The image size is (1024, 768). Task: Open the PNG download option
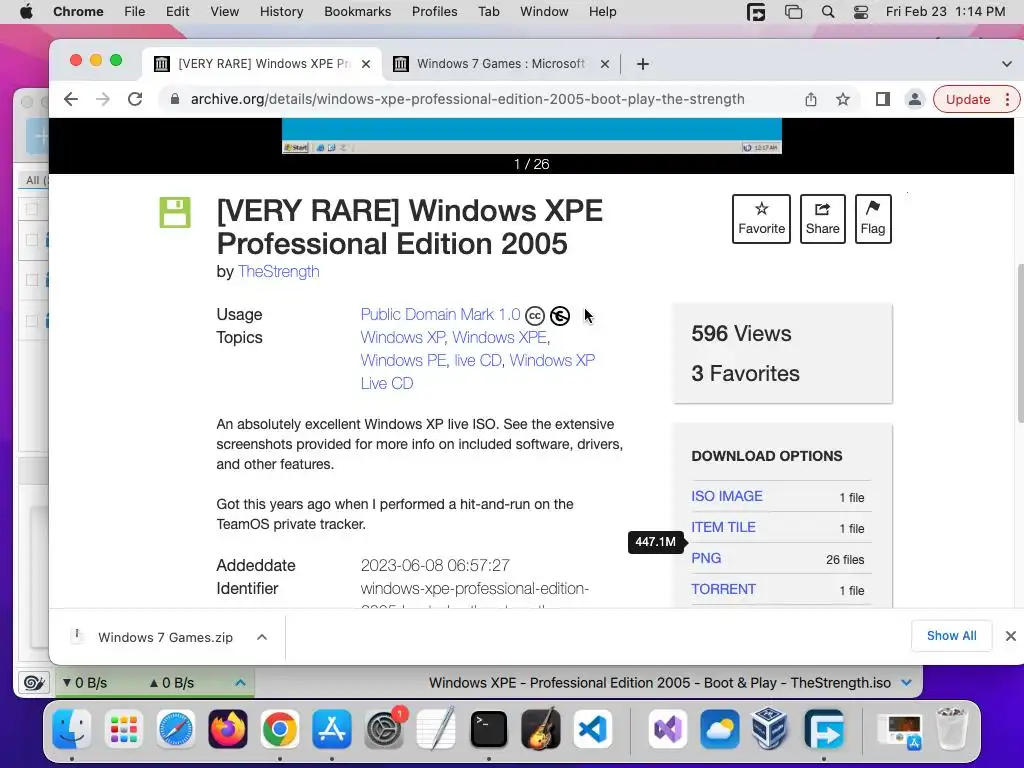pos(706,558)
